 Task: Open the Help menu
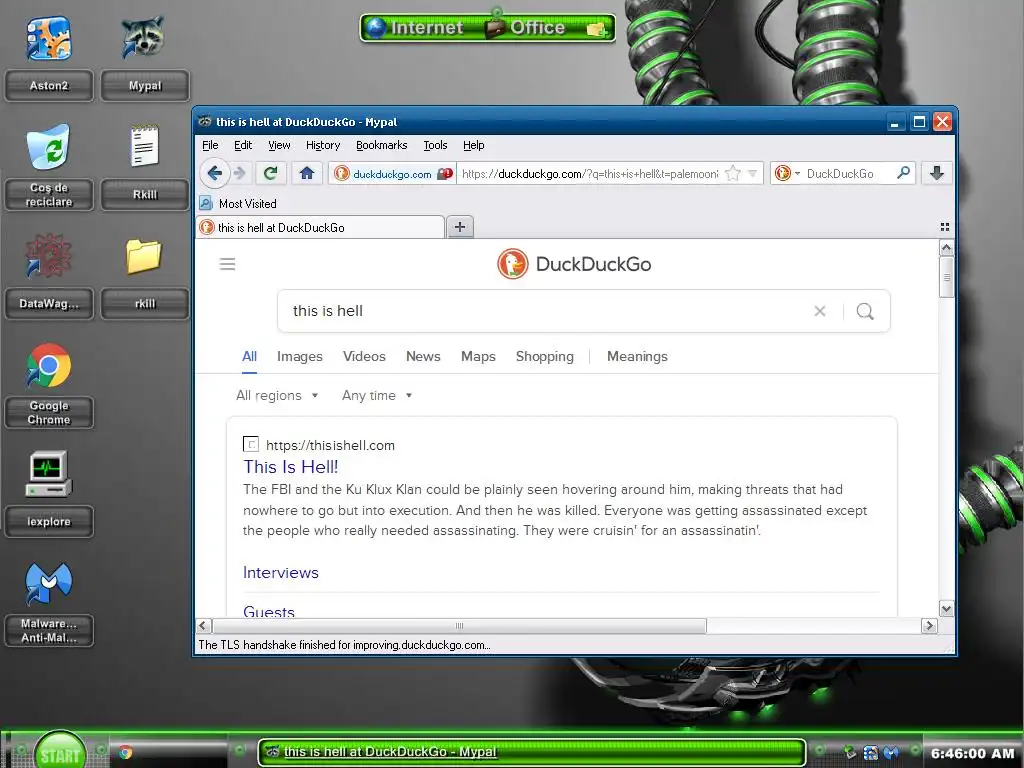(x=473, y=145)
